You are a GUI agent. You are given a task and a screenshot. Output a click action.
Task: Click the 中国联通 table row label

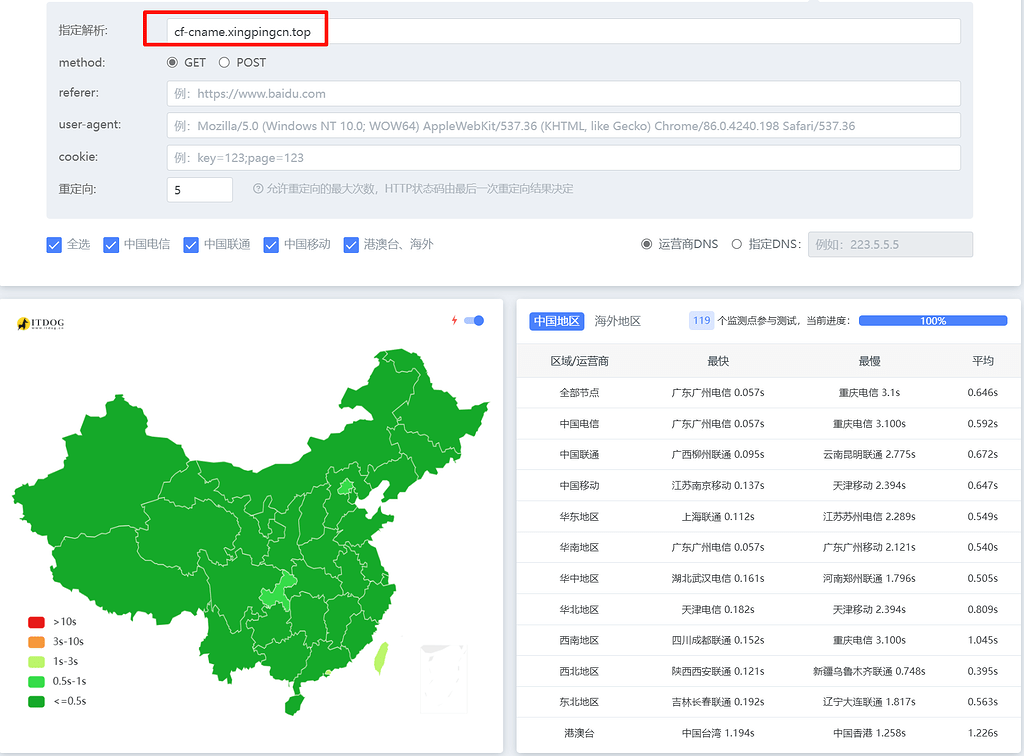pyautogui.click(x=579, y=454)
